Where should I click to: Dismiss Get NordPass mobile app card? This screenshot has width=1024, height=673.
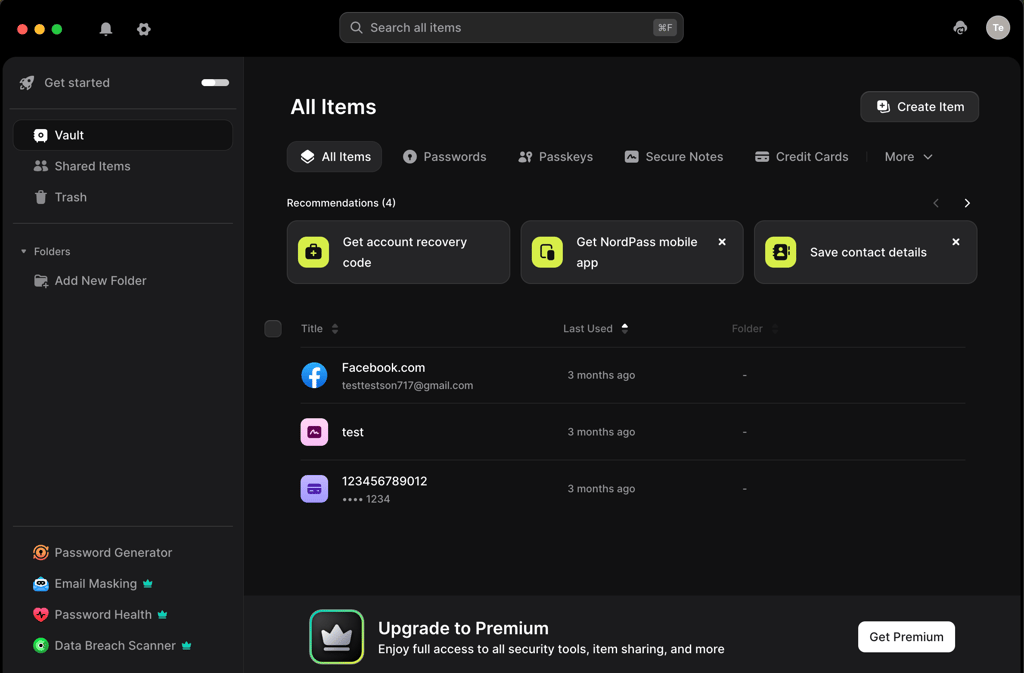722,242
